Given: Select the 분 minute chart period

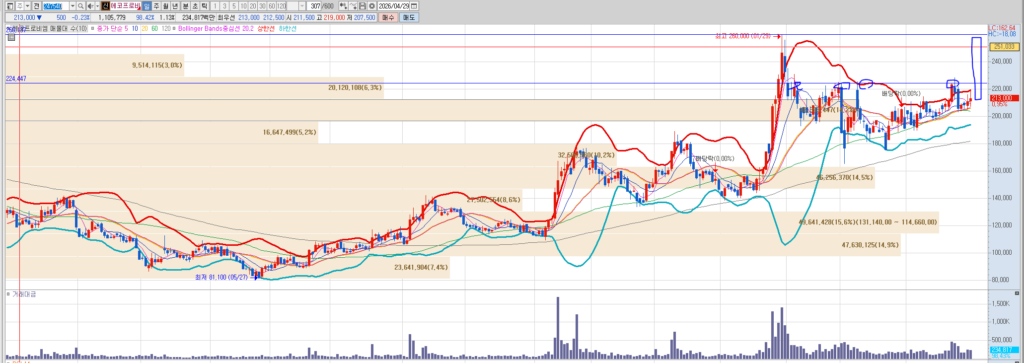Looking at the screenshot, I should [185, 6].
